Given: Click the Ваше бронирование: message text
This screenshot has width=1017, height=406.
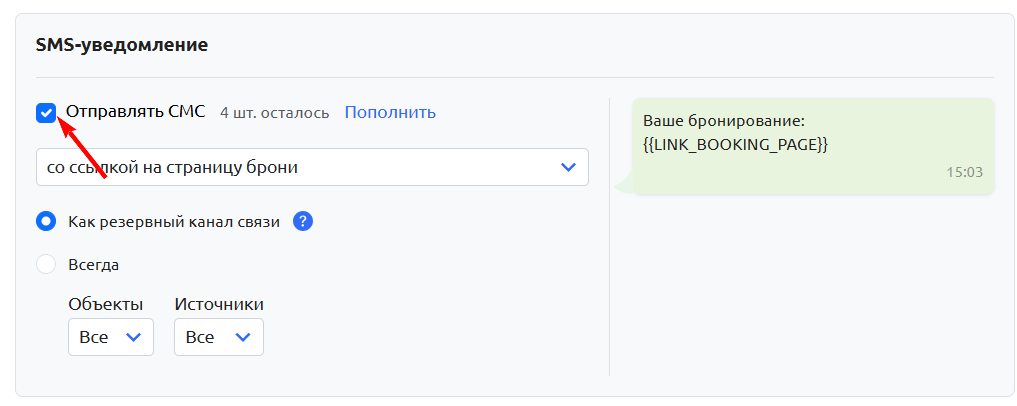Looking at the screenshot, I should tap(724, 121).
